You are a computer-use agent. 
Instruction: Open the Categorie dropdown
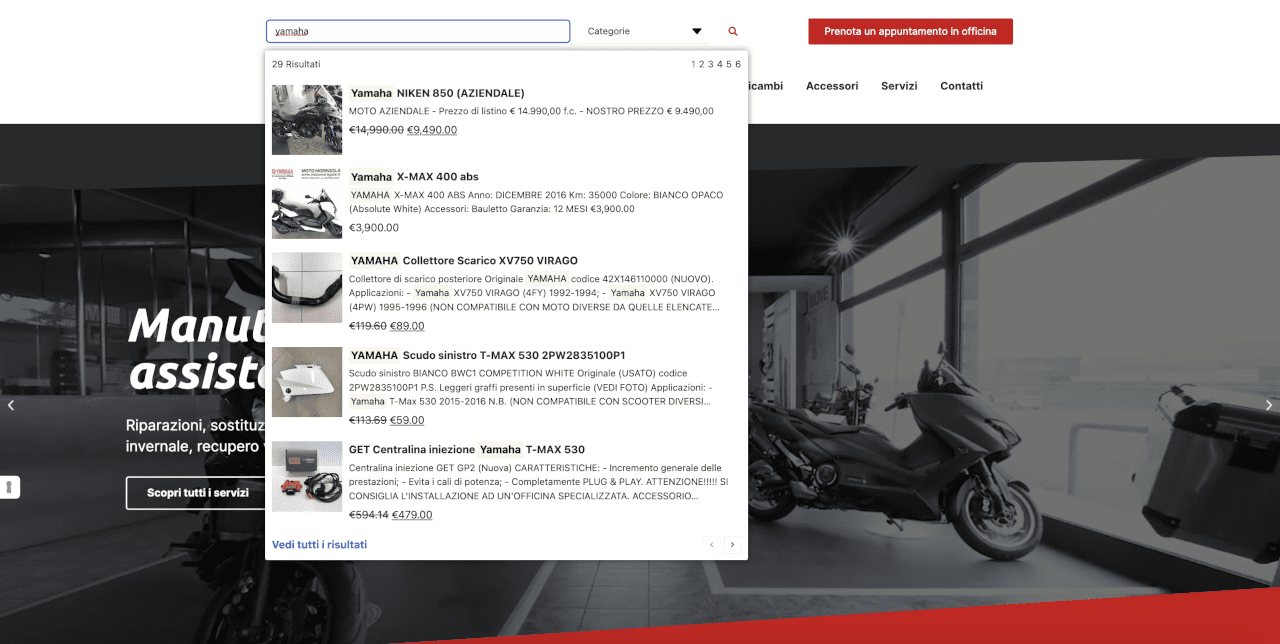tap(645, 31)
